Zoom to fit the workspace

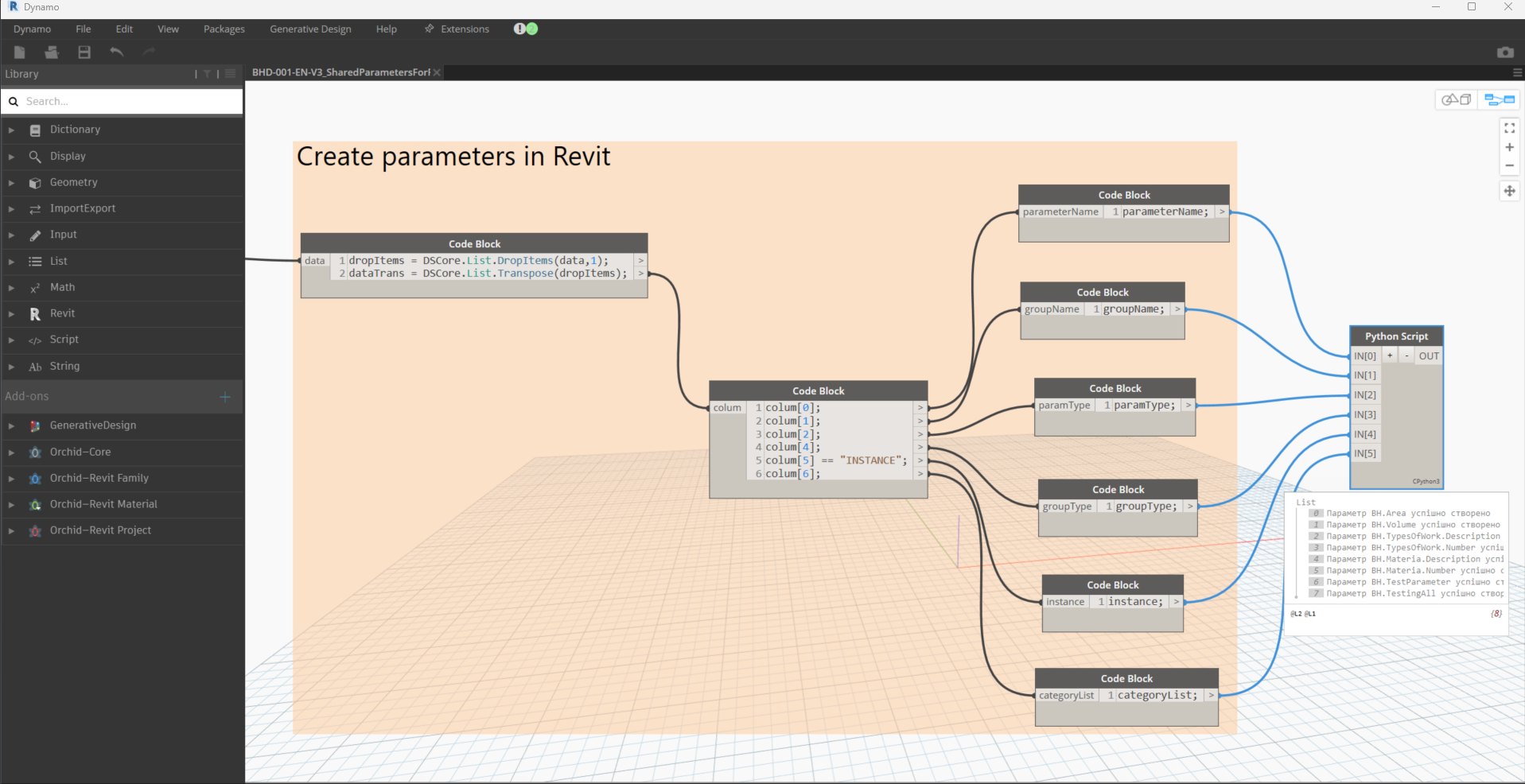1509,128
